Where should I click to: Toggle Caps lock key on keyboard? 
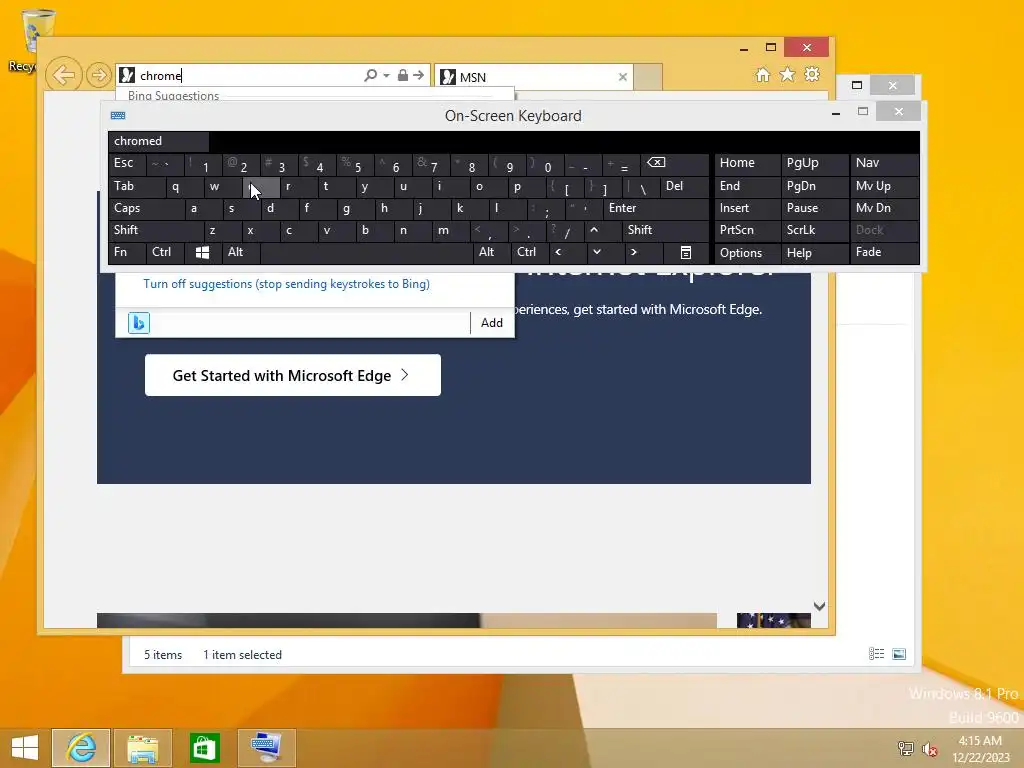point(146,208)
